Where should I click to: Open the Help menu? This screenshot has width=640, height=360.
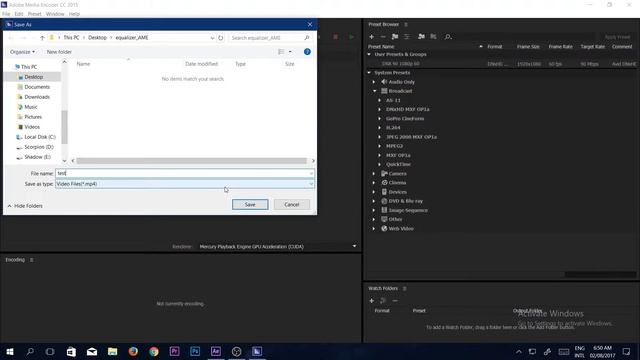point(74,14)
